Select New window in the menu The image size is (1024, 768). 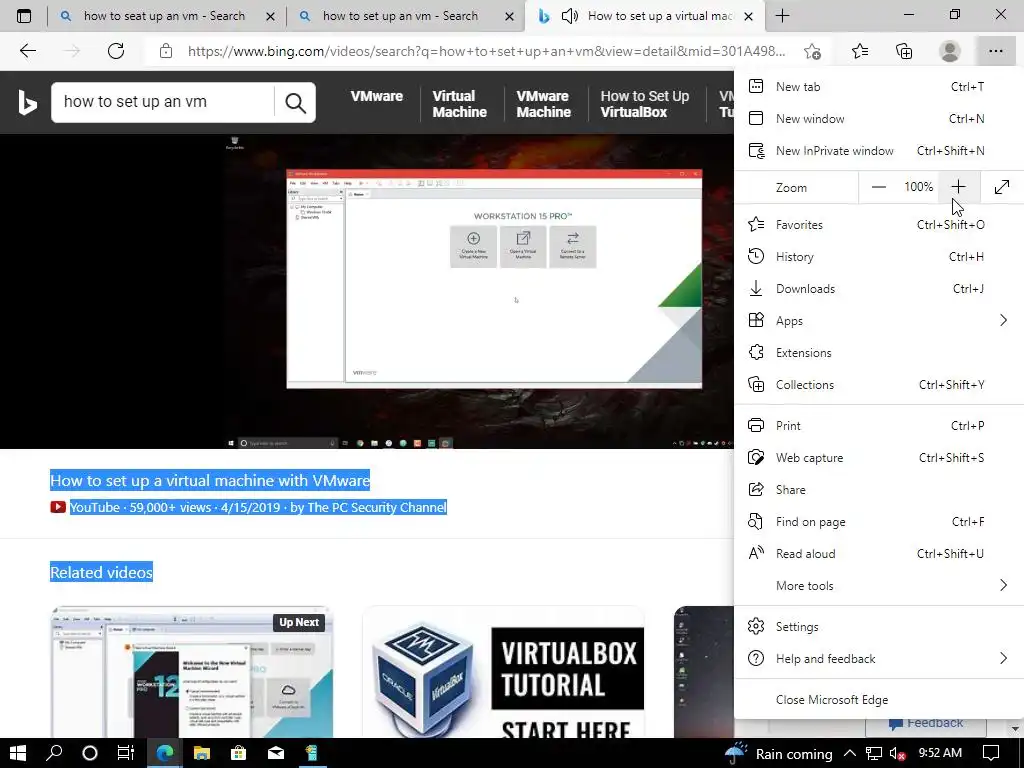(x=879, y=119)
